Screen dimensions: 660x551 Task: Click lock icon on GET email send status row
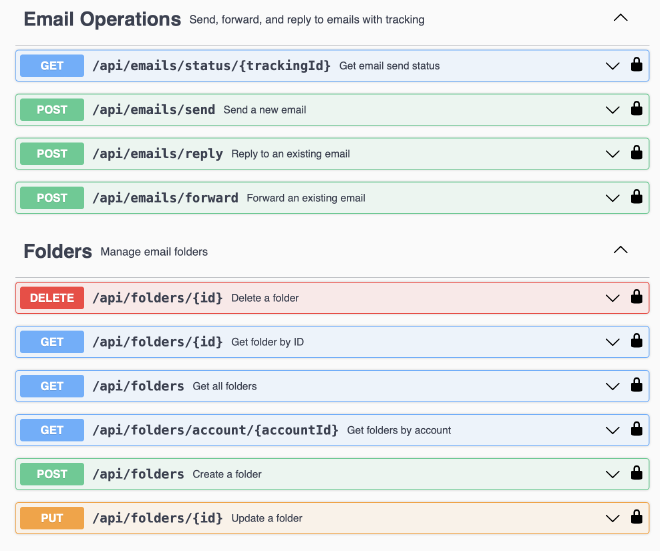coord(636,65)
